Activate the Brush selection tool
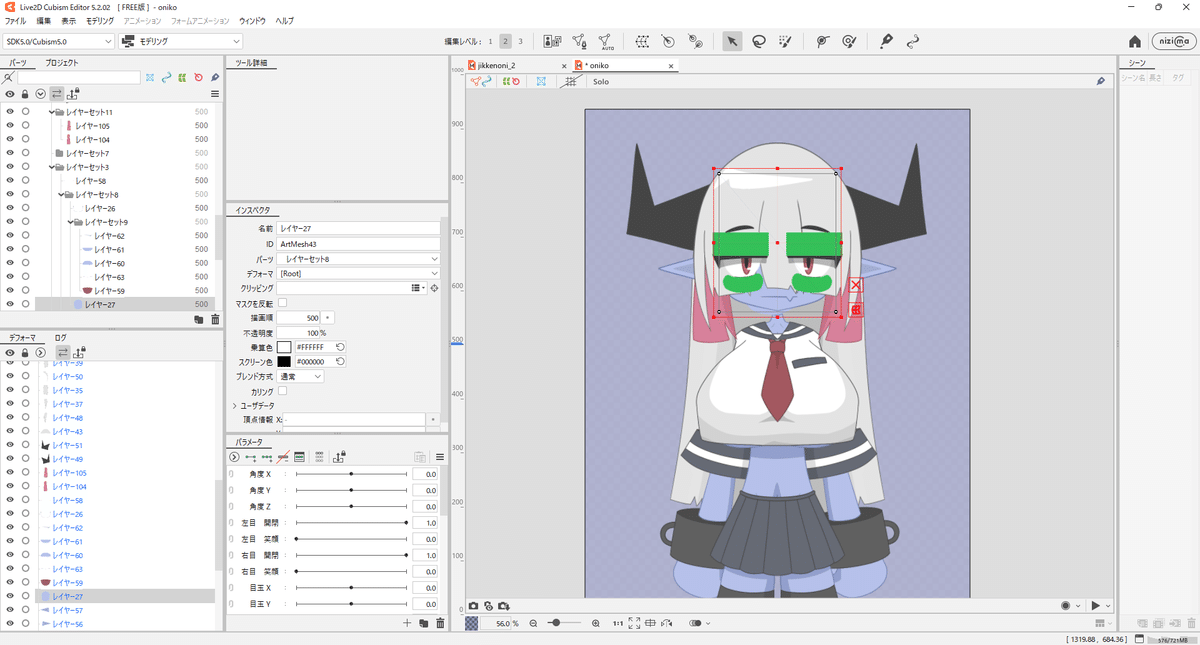The height and width of the screenshot is (645, 1200). [786, 41]
